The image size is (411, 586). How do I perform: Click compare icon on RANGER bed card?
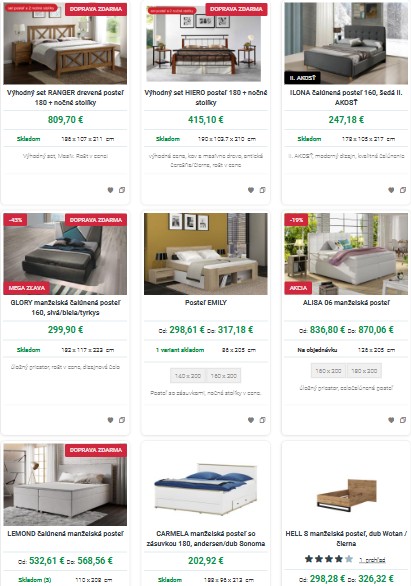[x=122, y=190]
